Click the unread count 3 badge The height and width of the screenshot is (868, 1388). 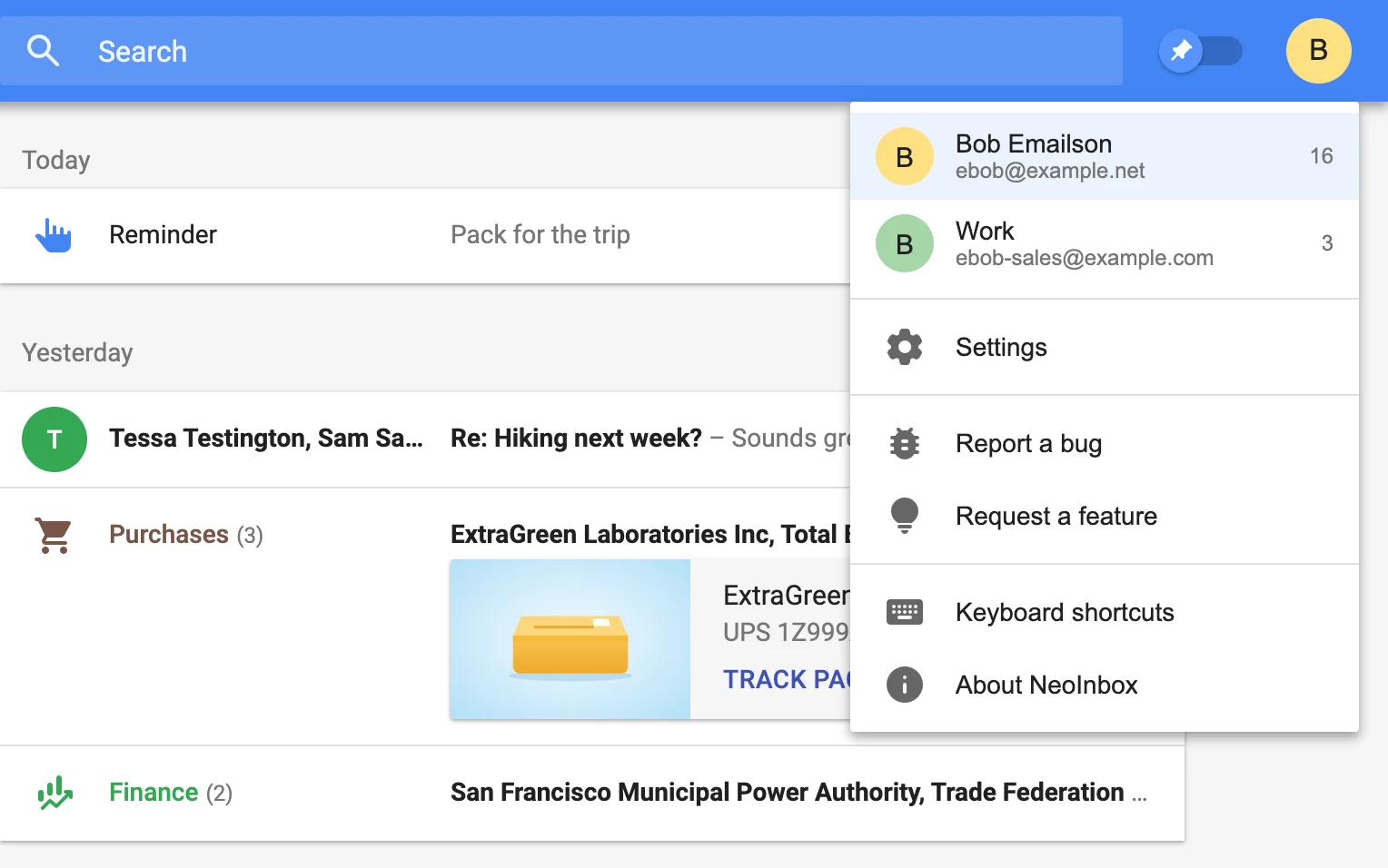tap(1327, 243)
